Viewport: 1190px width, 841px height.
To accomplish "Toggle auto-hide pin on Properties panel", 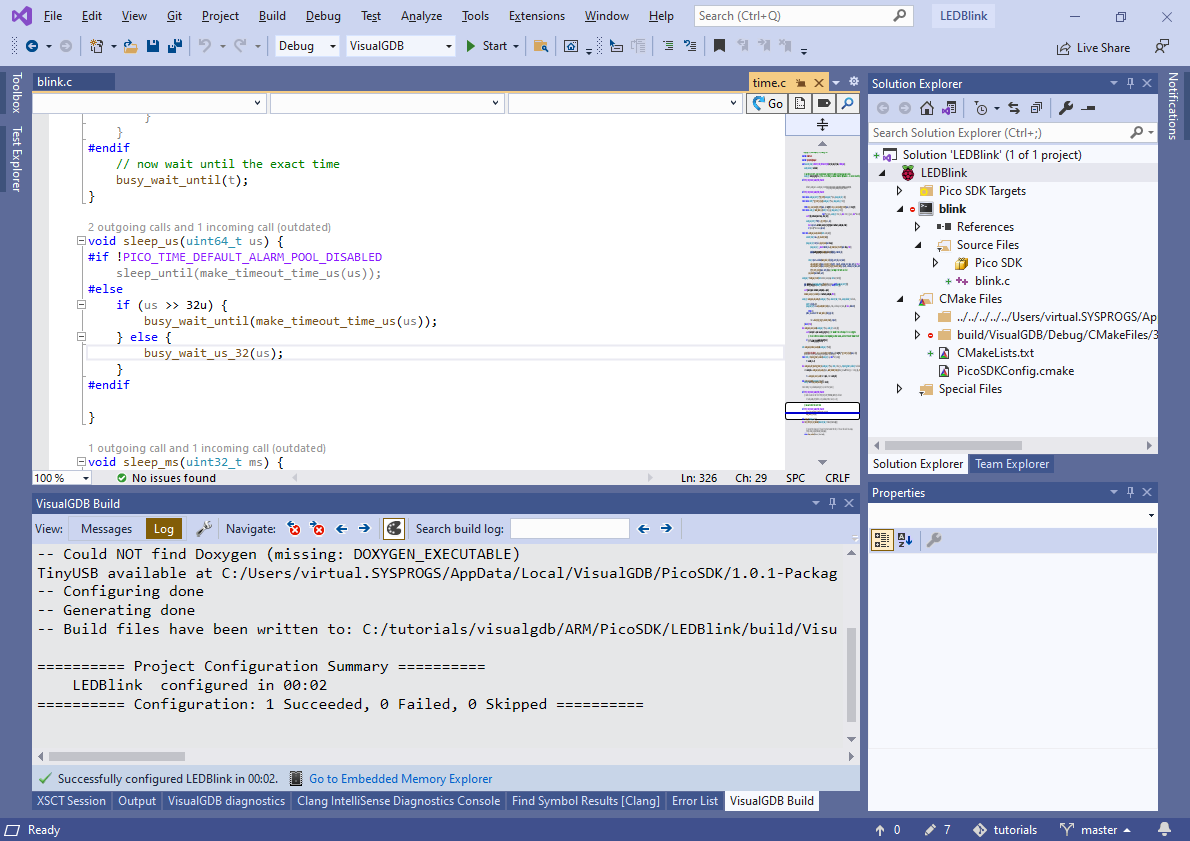I will tap(1130, 492).
